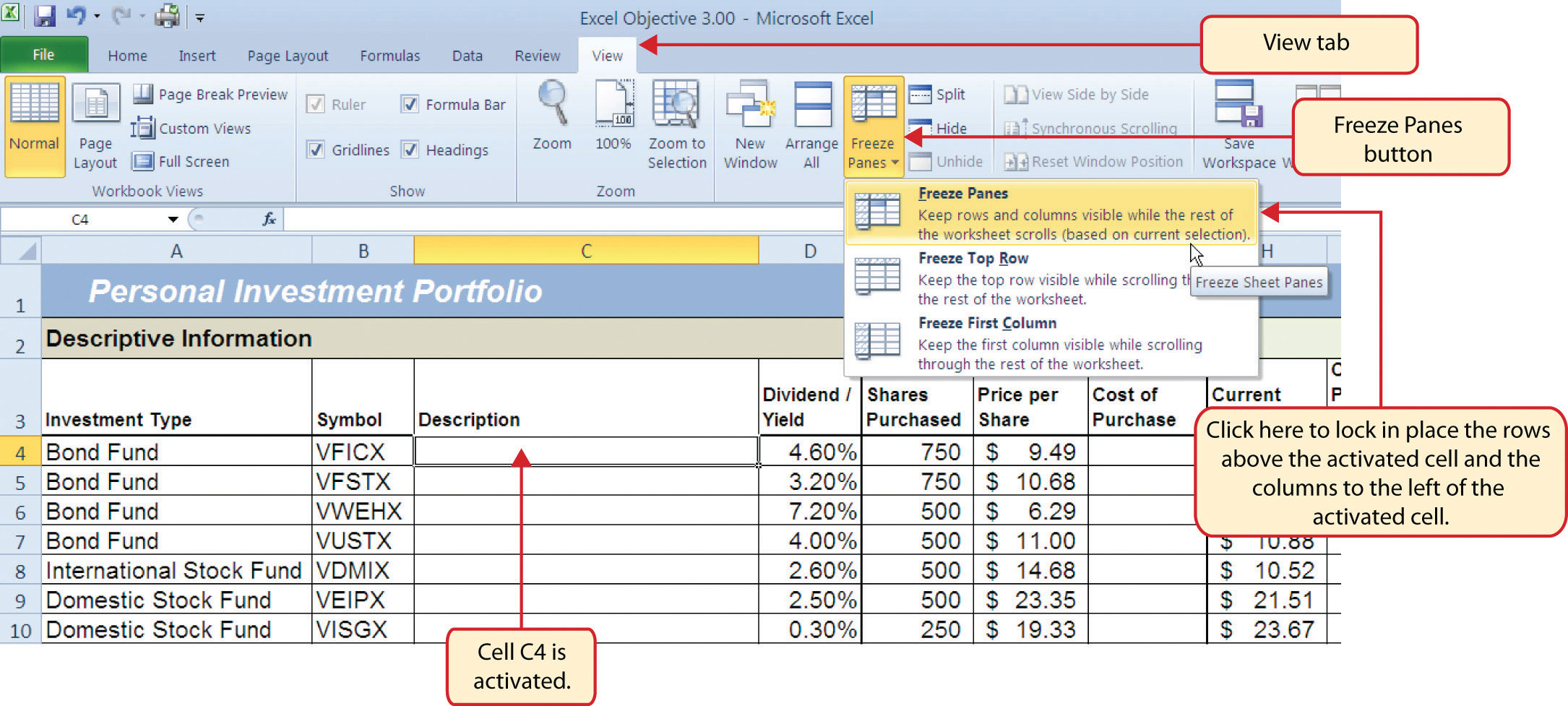The width and height of the screenshot is (1568, 706).
Task: Click Zoom to Selection
Action: point(677,125)
